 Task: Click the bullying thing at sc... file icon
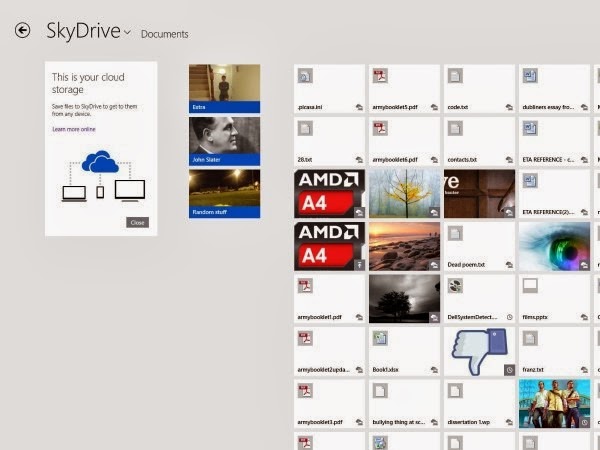[x=380, y=390]
